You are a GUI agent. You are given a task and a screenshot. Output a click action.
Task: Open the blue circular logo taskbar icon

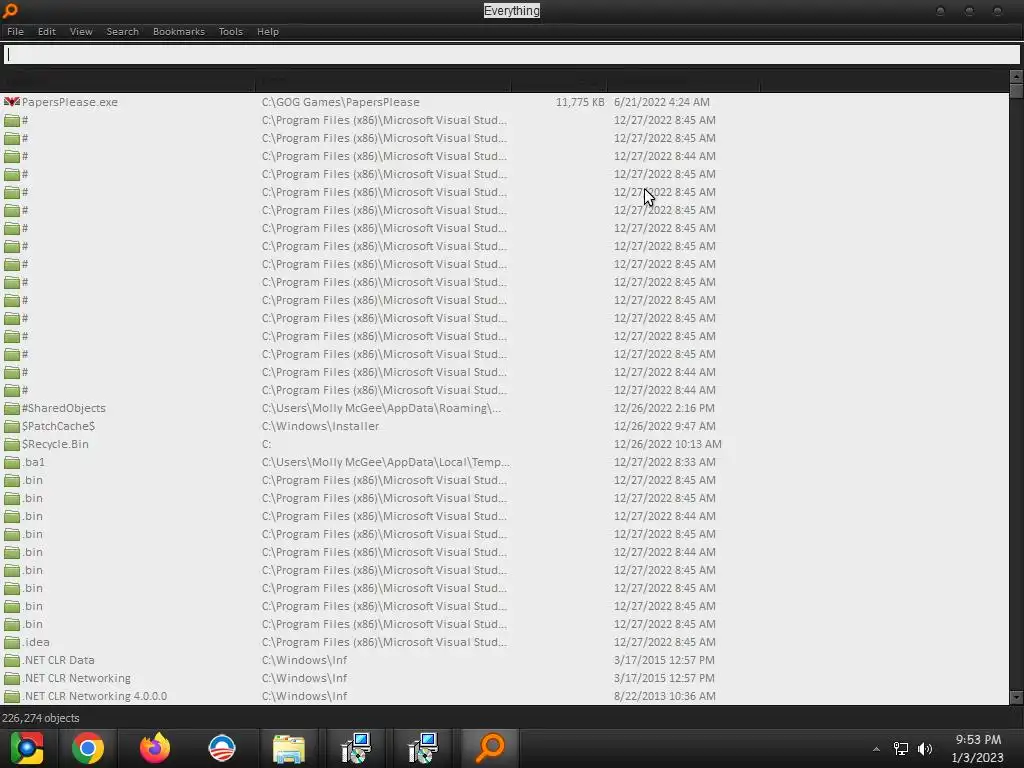(222, 748)
